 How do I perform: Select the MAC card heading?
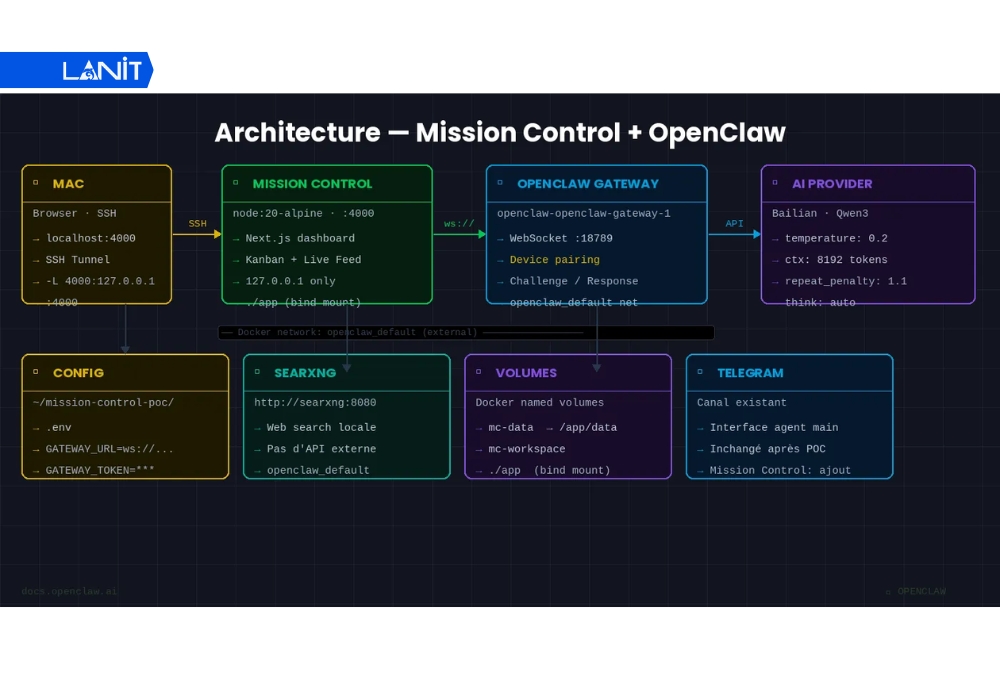(x=68, y=184)
